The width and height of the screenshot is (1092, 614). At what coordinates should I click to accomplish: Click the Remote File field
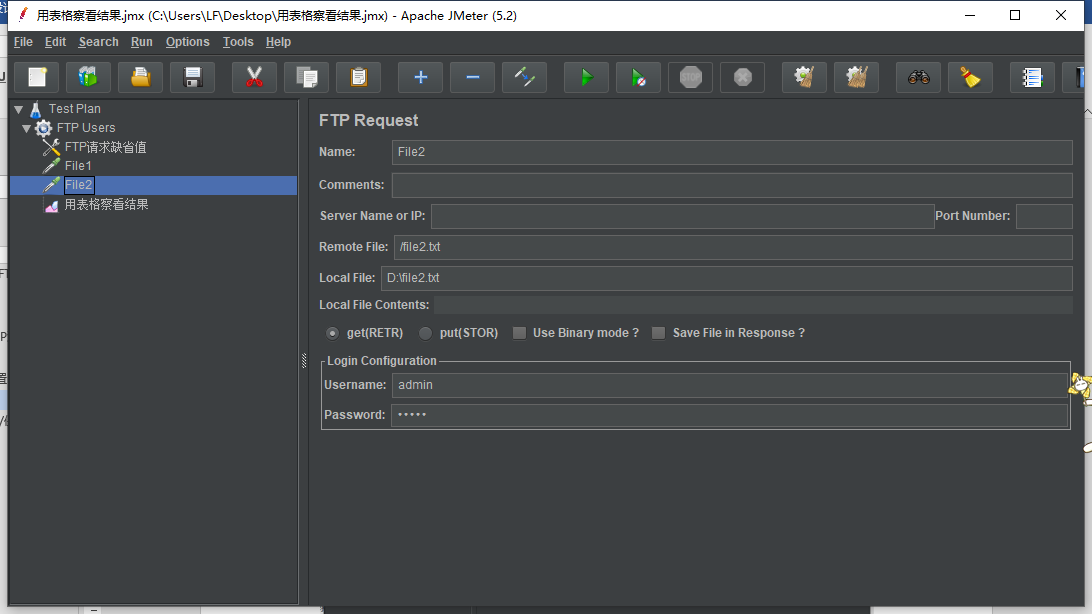pyautogui.click(x=733, y=247)
